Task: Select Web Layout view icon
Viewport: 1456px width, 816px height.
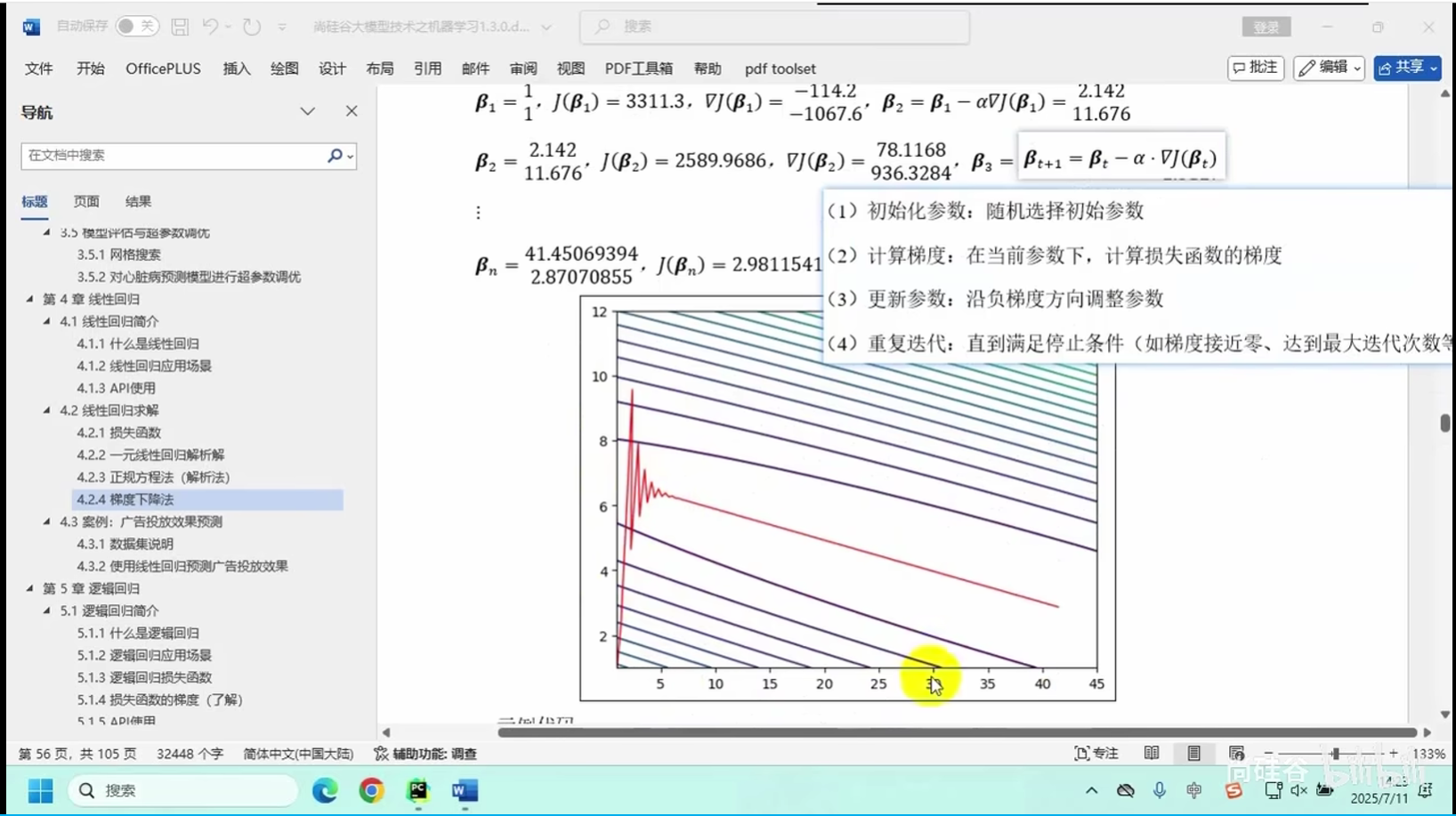Action: point(1236,754)
